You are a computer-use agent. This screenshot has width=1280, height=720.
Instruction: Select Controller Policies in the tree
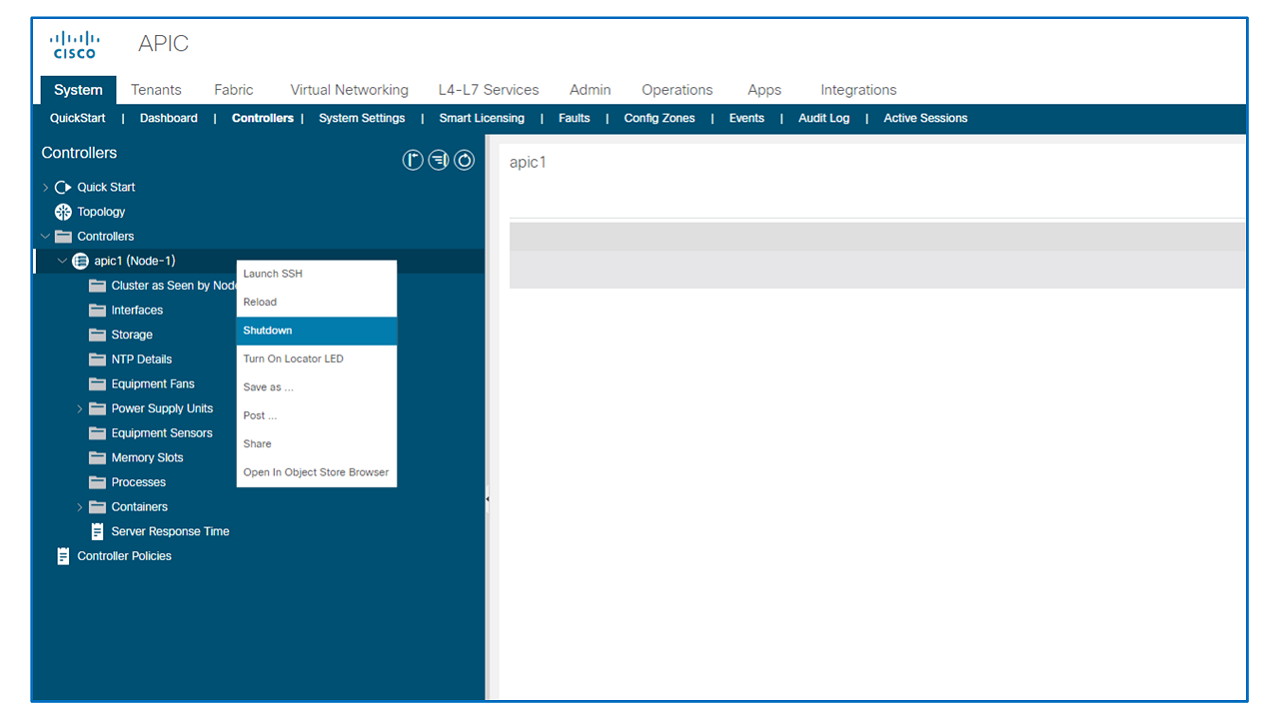click(124, 556)
